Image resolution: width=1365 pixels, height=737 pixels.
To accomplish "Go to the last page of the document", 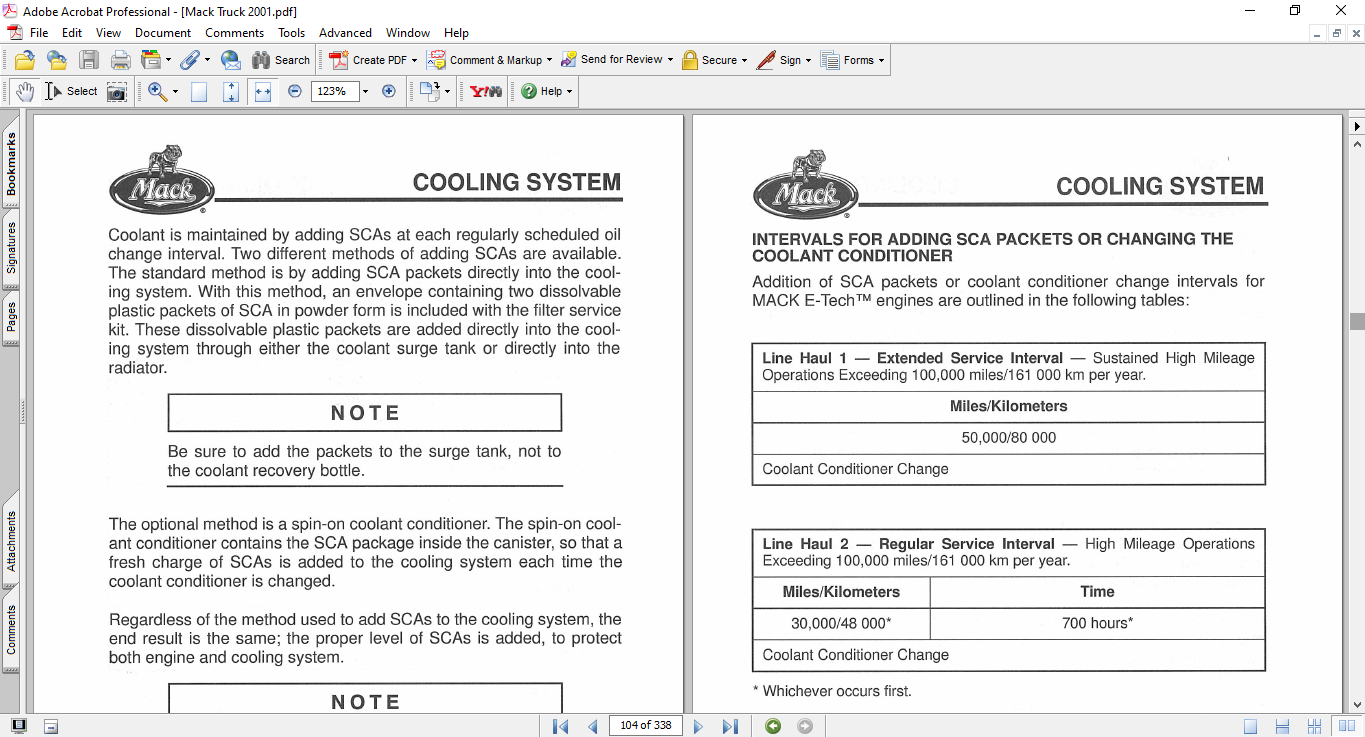I will click(730, 726).
